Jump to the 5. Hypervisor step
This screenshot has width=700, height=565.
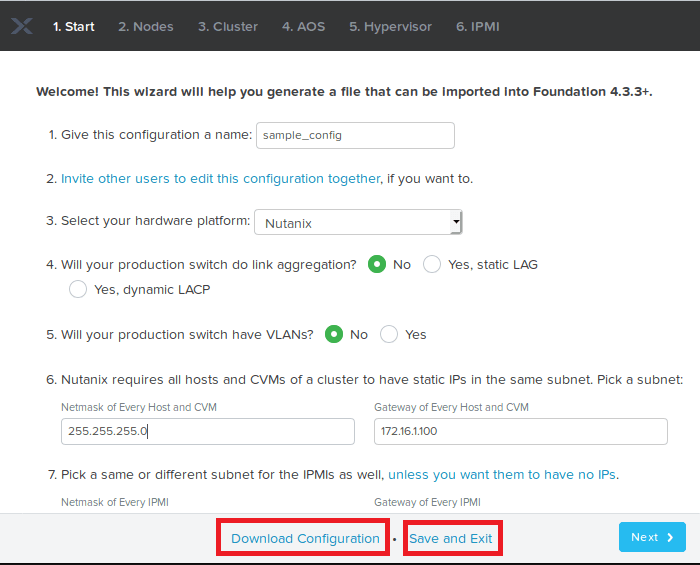(391, 27)
